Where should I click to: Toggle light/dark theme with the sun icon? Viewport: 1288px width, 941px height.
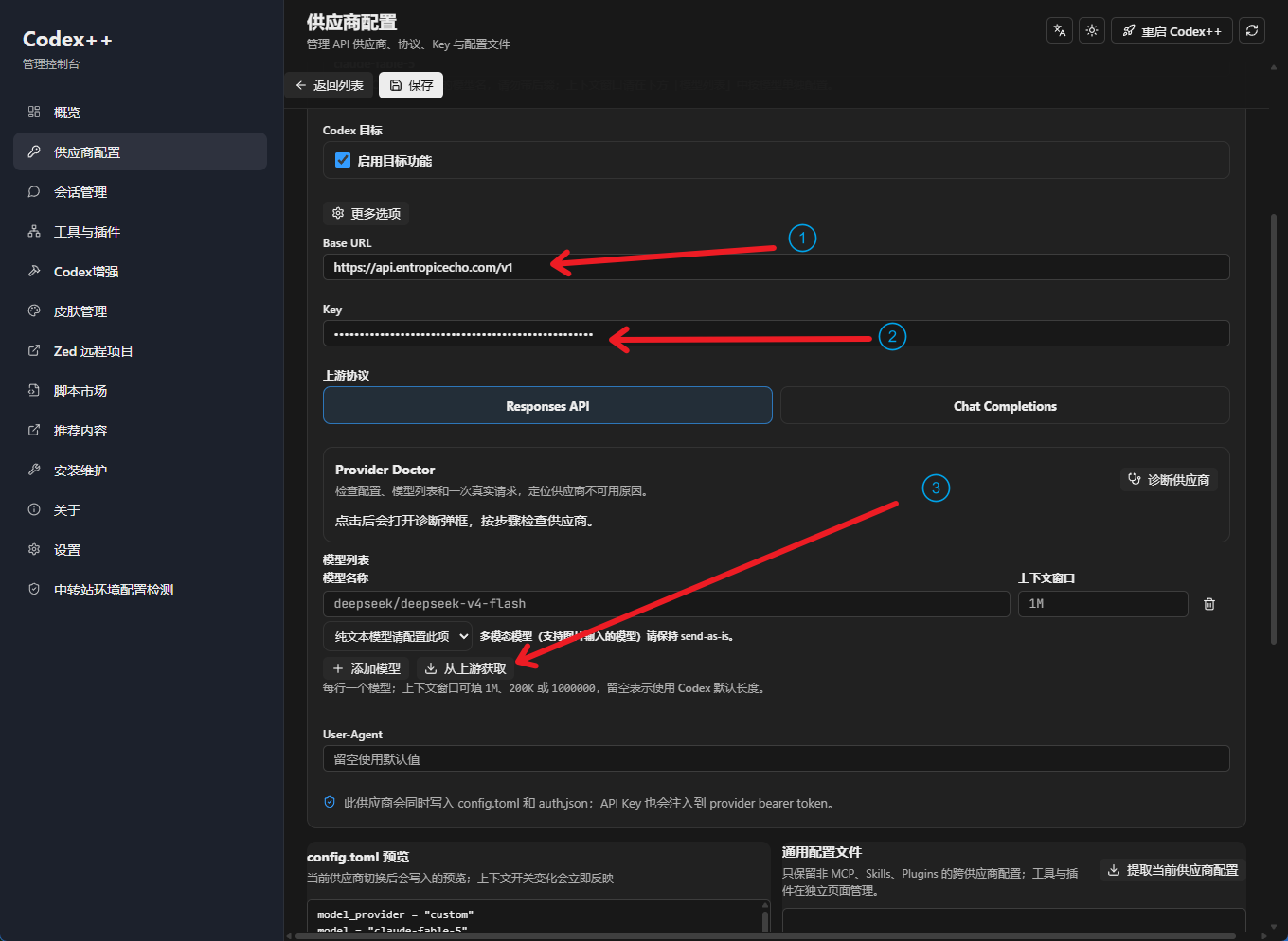pos(1092,30)
